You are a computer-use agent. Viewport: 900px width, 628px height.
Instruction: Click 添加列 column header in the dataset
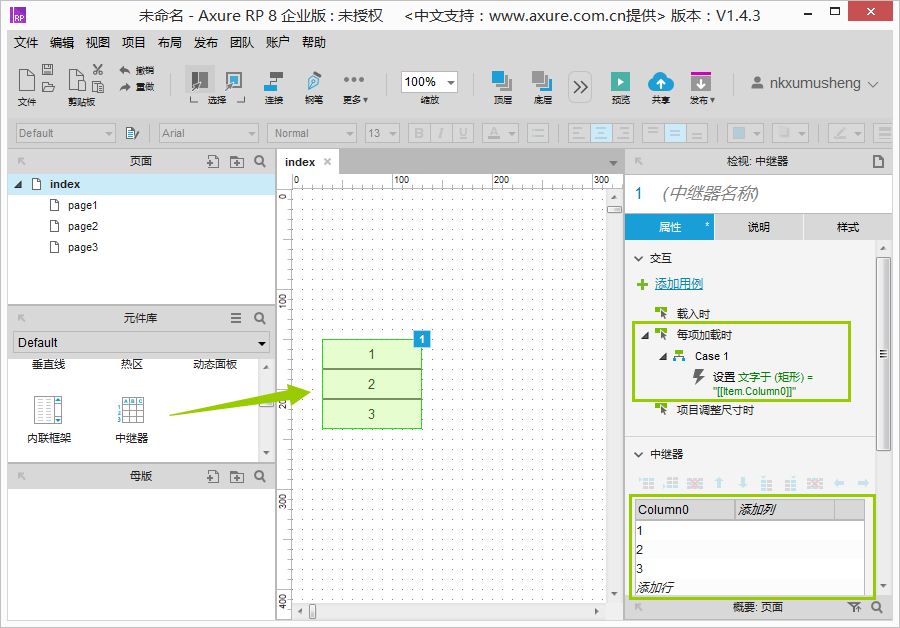click(784, 509)
